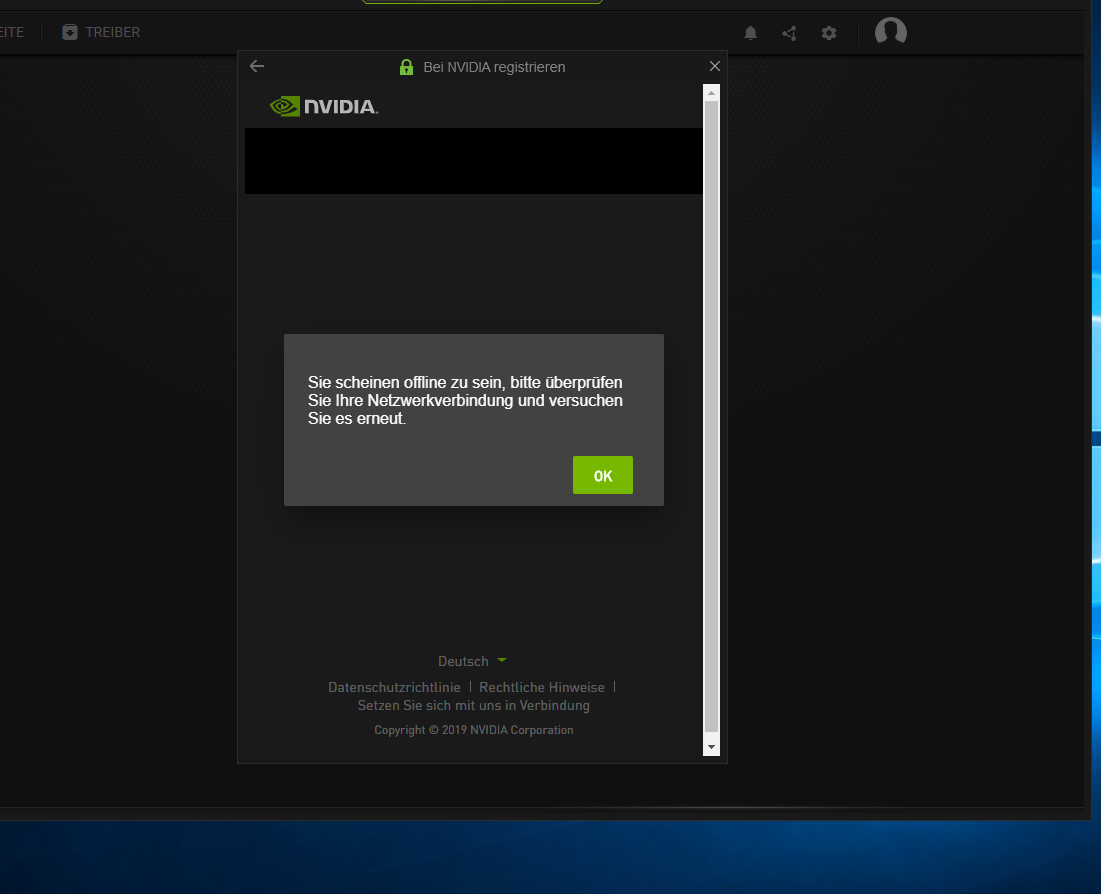This screenshot has height=894, width=1101.
Task: Close the Bei NVIDIA registrieren dialog
Action: (x=715, y=66)
